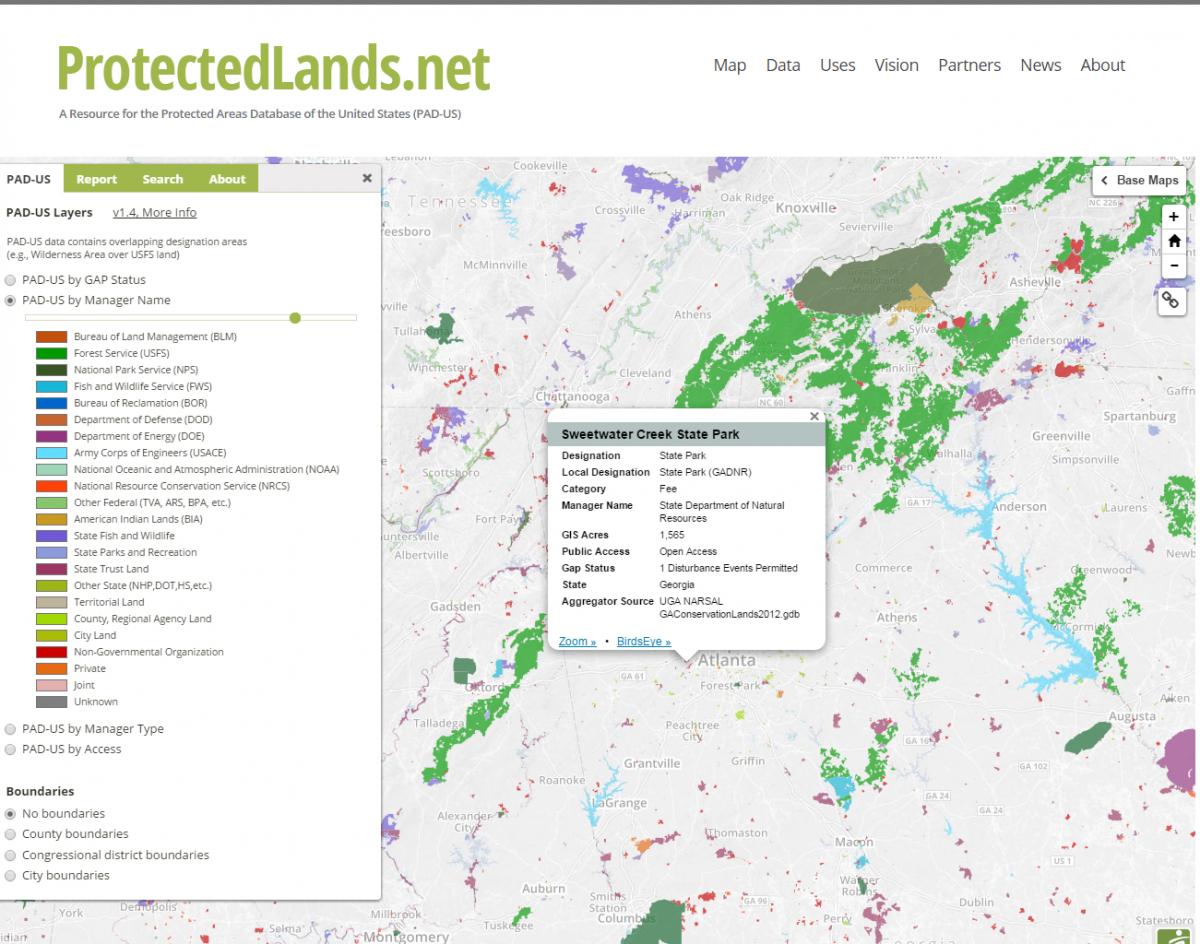Open the Data page in top navigation
The image size is (1200, 944).
point(783,65)
